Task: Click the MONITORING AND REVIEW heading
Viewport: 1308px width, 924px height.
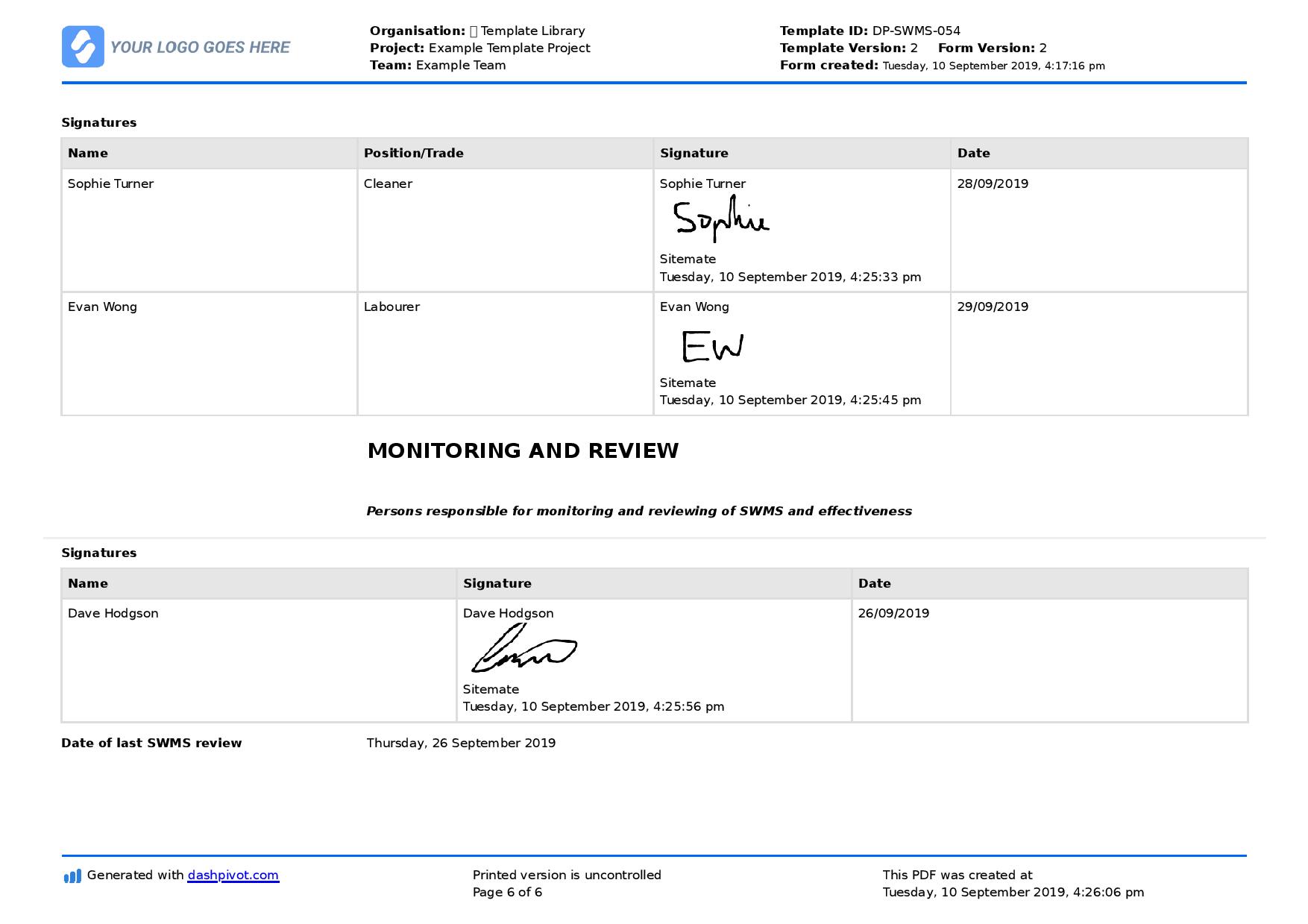Action: 523,450
